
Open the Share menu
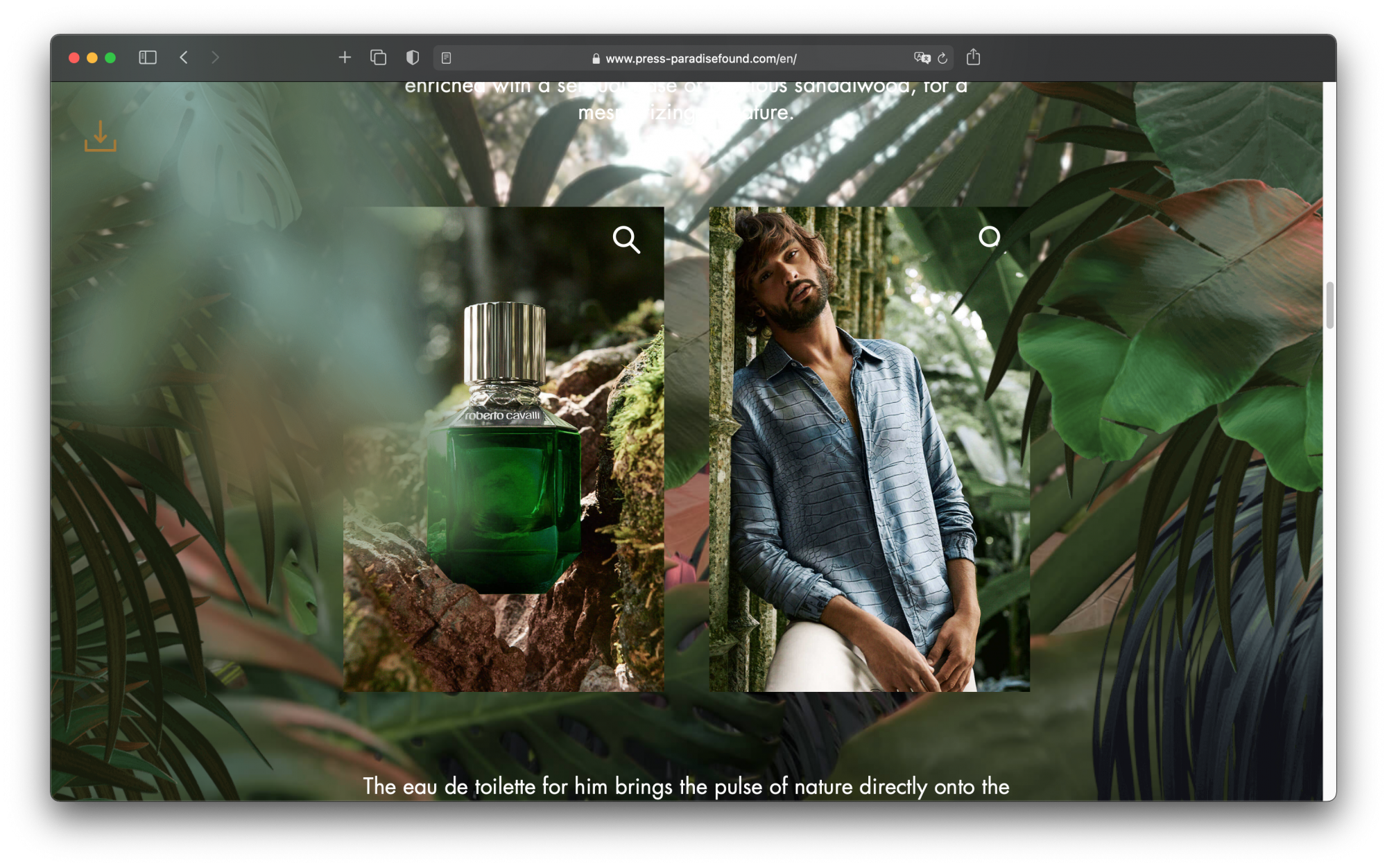pyautogui.click(x=973, y=58)
